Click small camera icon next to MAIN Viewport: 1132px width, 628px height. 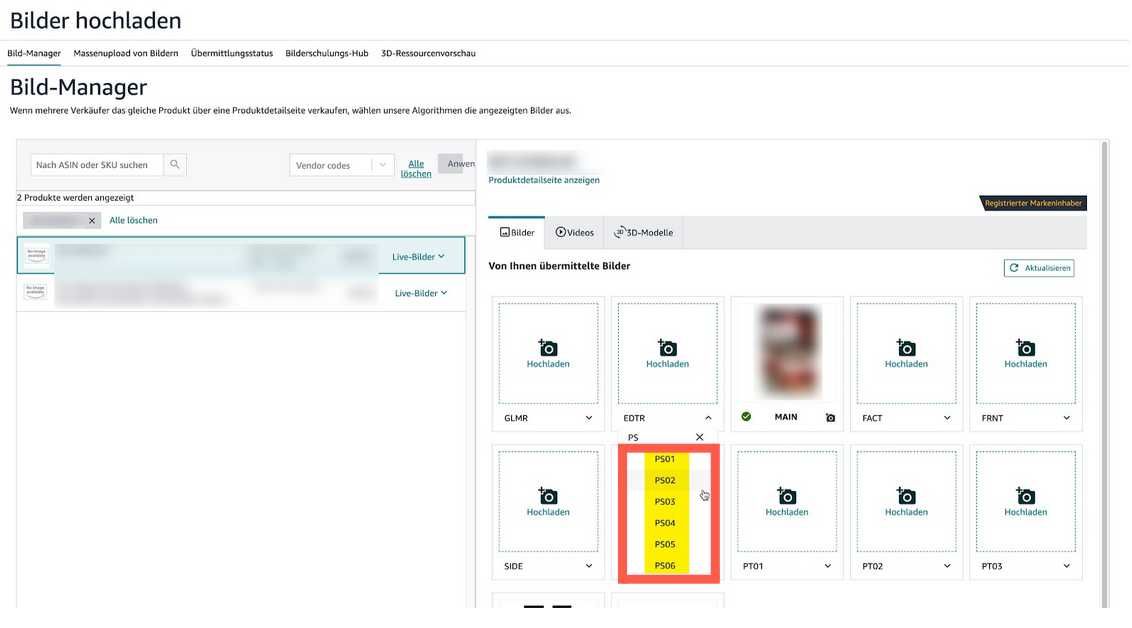click(x=830, y=418)
